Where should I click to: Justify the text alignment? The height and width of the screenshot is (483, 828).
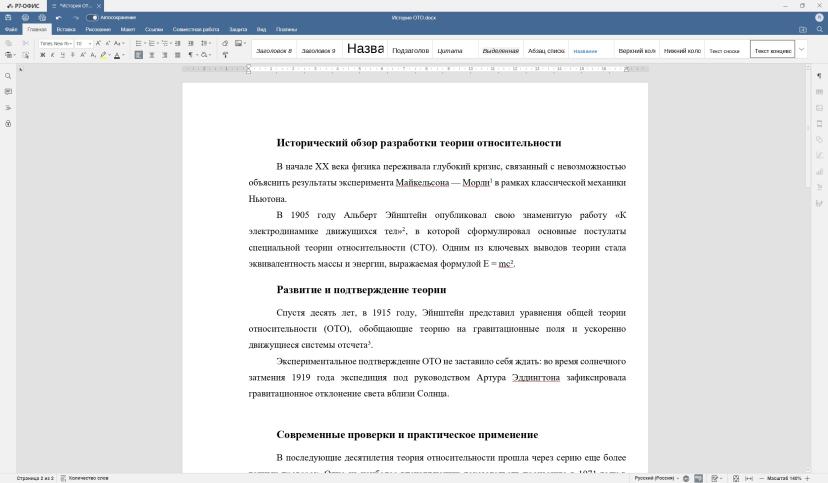177,55
